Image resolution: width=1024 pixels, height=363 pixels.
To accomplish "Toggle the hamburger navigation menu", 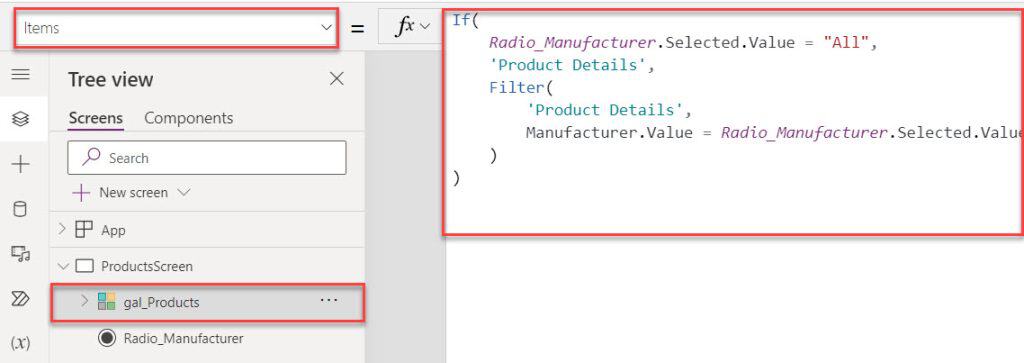I will point(21,74).
